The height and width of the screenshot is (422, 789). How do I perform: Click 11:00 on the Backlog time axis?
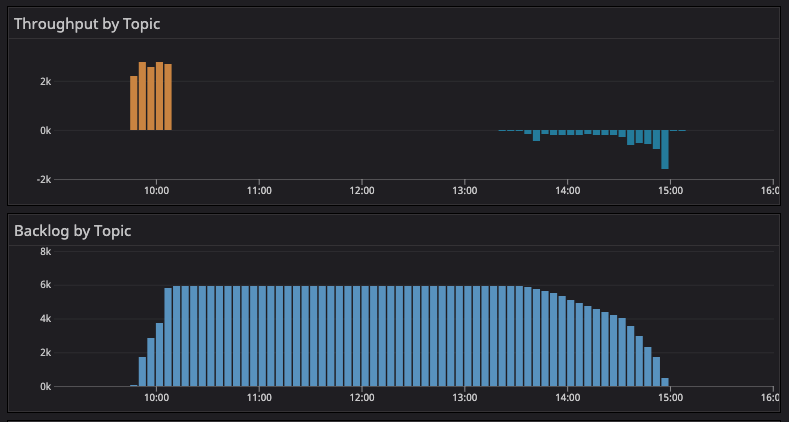(259, 398)
